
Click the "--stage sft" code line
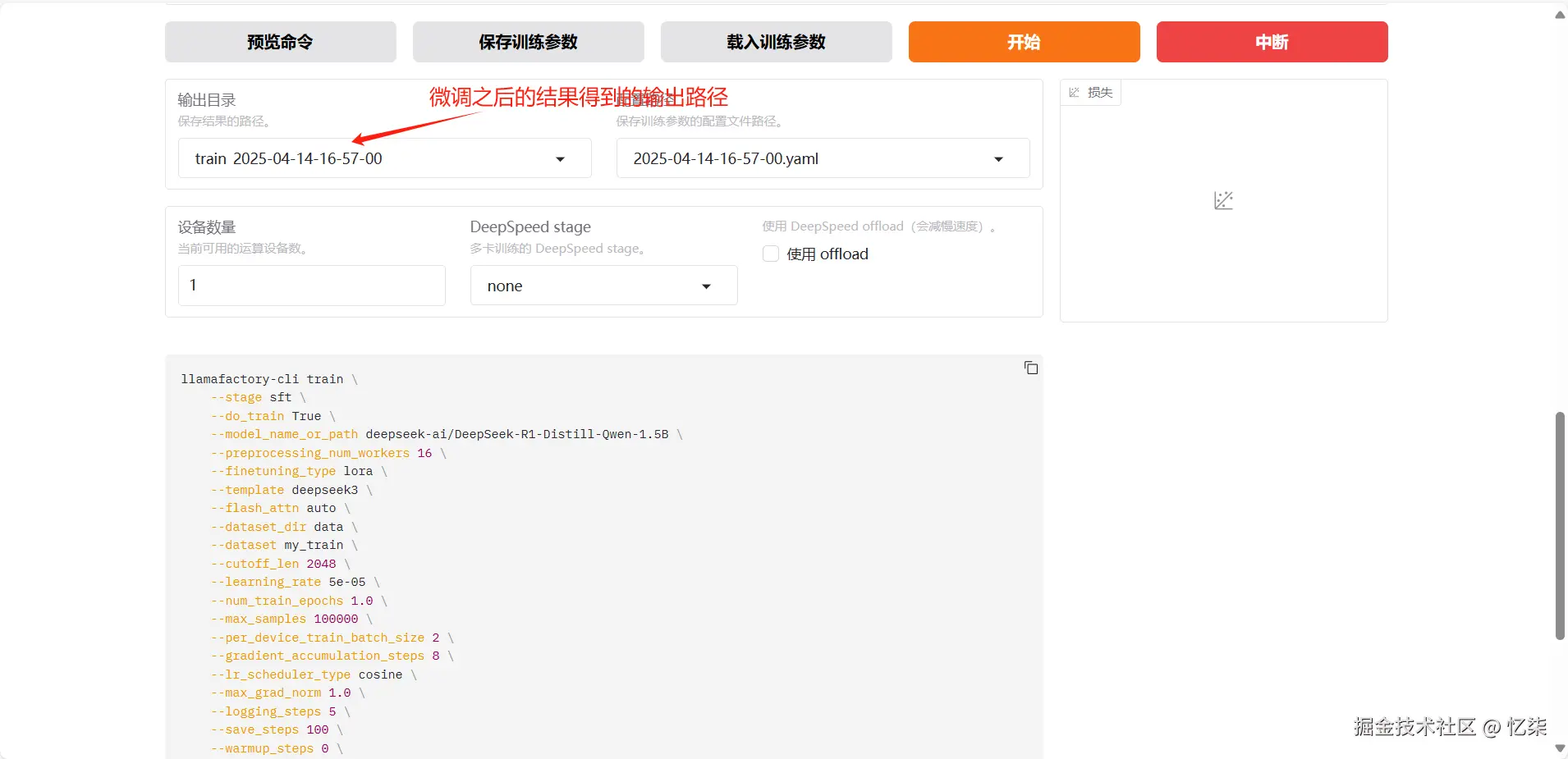tap(259, 397)
